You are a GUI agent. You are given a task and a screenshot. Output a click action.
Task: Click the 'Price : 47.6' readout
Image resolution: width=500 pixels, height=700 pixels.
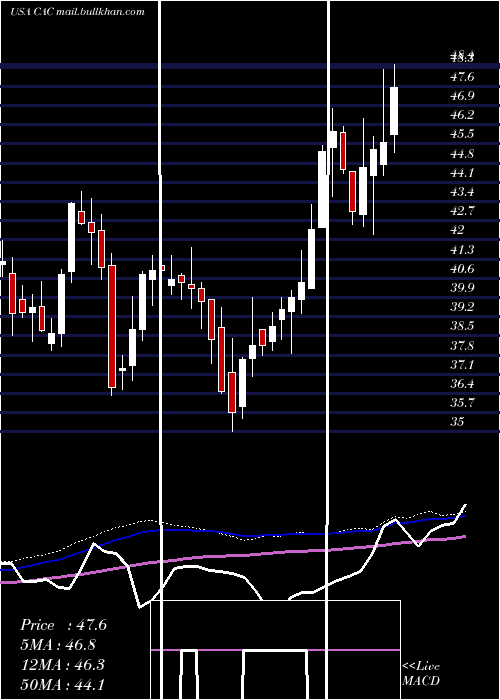[x=63, y=625]
